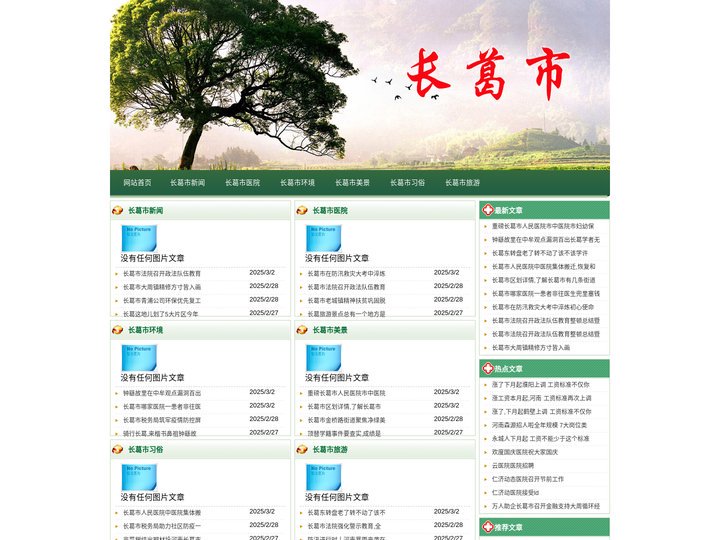Screen dimensions: 720x540
Task: Click the No Picture thumbnail under 长葛市习俗
Action: coord(139,477)
